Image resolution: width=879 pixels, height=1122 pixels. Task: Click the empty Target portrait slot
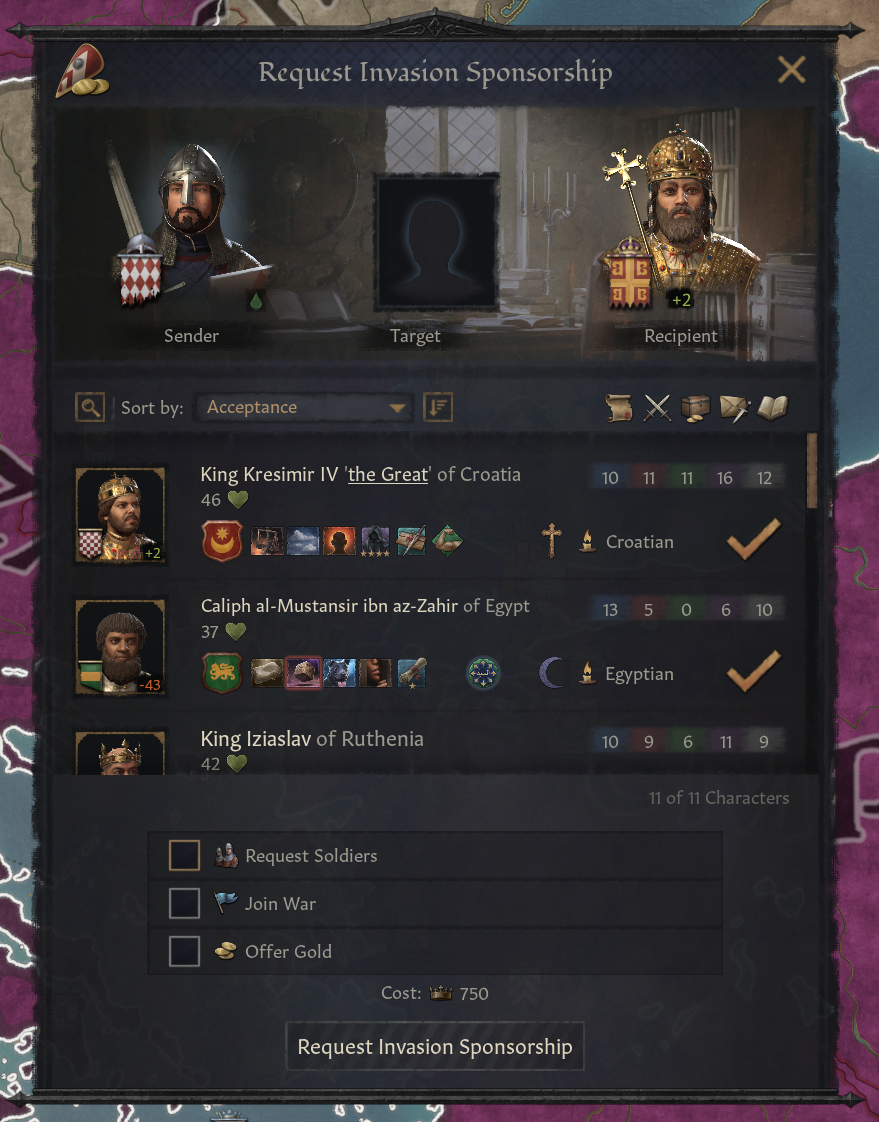click(436, 243)
